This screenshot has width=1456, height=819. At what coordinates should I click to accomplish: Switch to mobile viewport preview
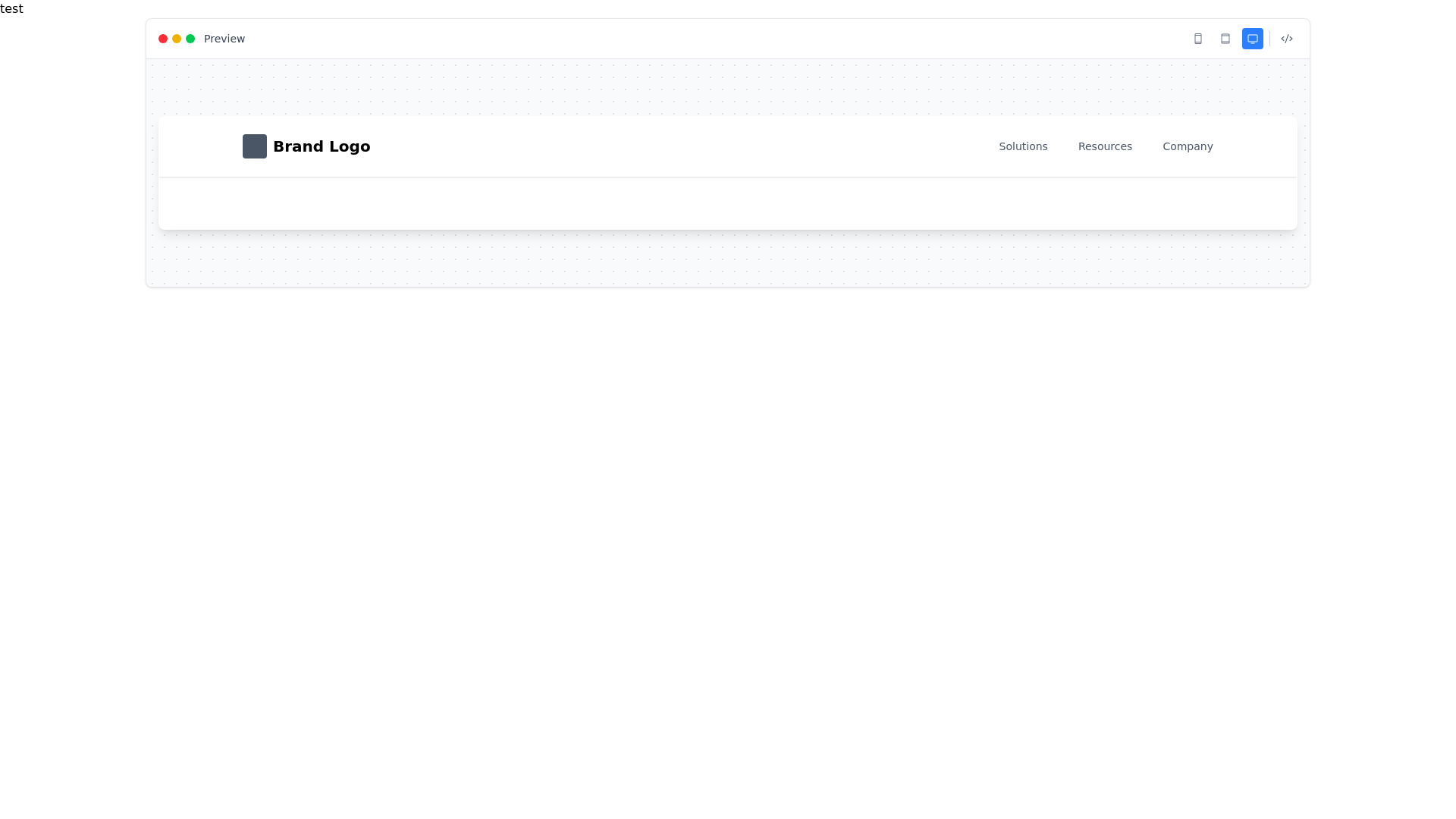click(1198, 39)
